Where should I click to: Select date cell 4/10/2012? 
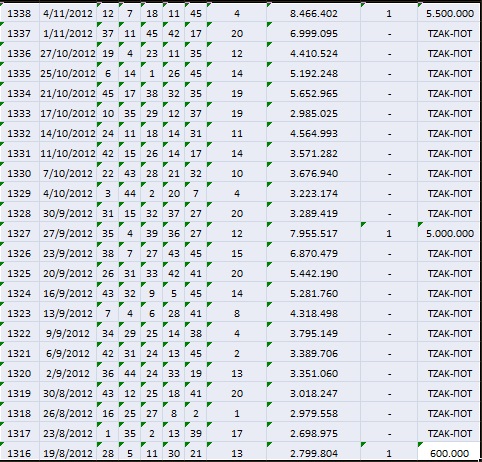coord(68,194)
